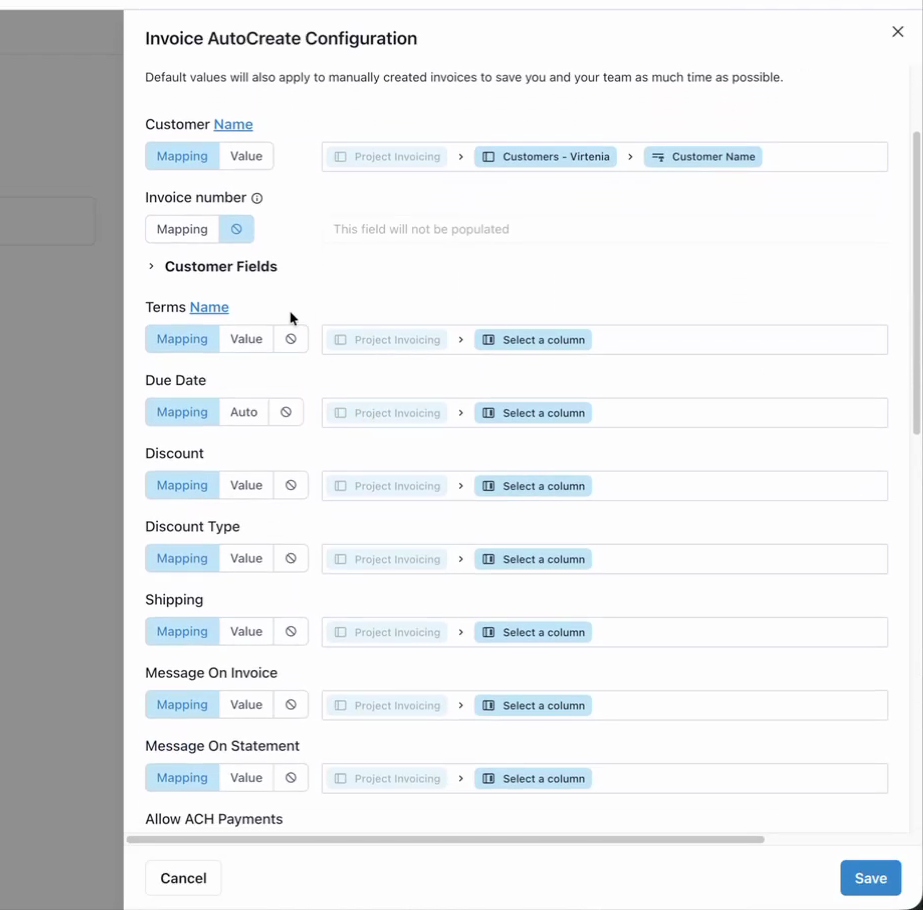
Task: Click the info icon beside Invoice number
Action: pos(258,197)
